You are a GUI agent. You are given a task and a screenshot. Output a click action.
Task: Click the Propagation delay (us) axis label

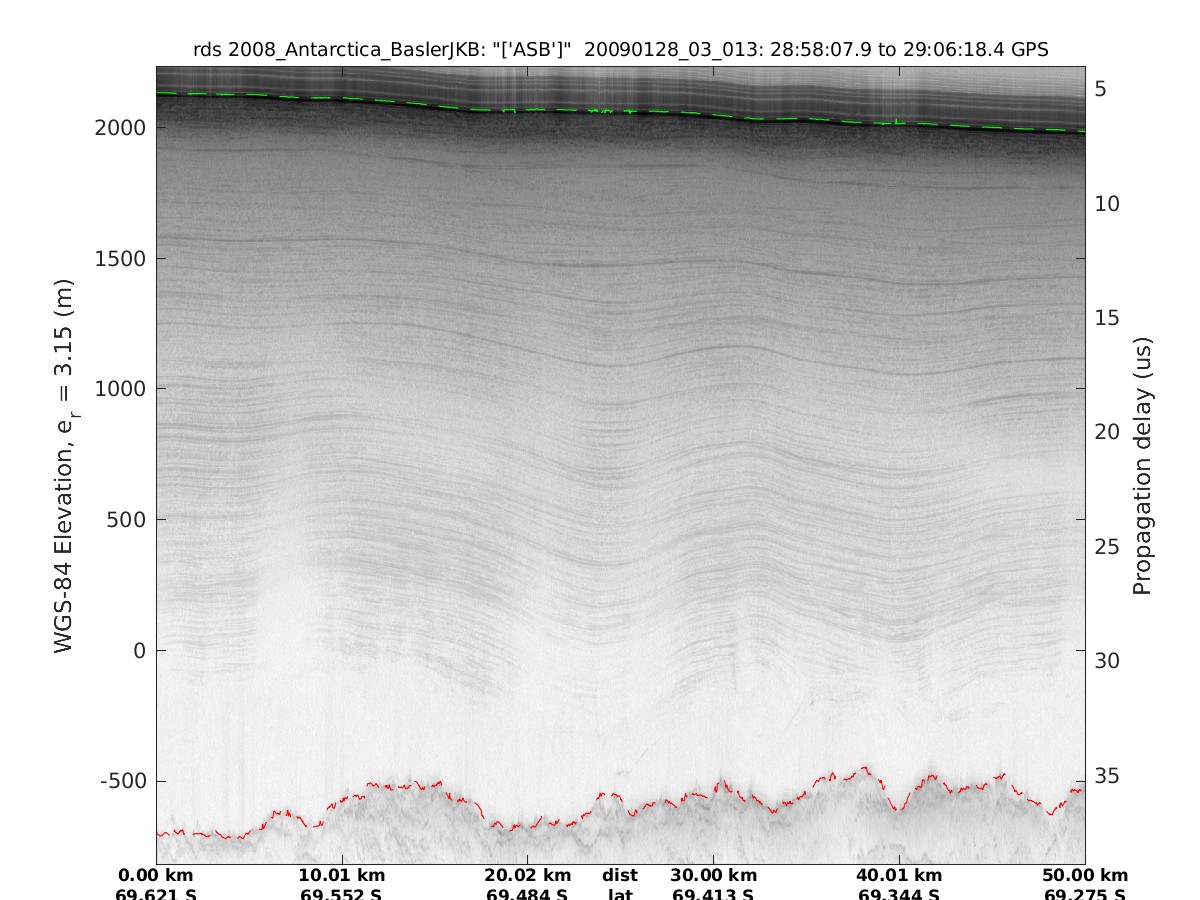1142,466
